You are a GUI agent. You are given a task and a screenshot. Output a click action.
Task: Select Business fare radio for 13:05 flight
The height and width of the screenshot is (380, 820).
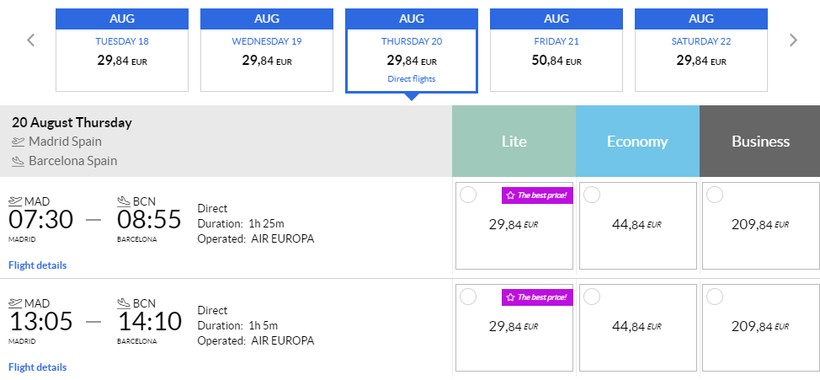coord(715,296)
